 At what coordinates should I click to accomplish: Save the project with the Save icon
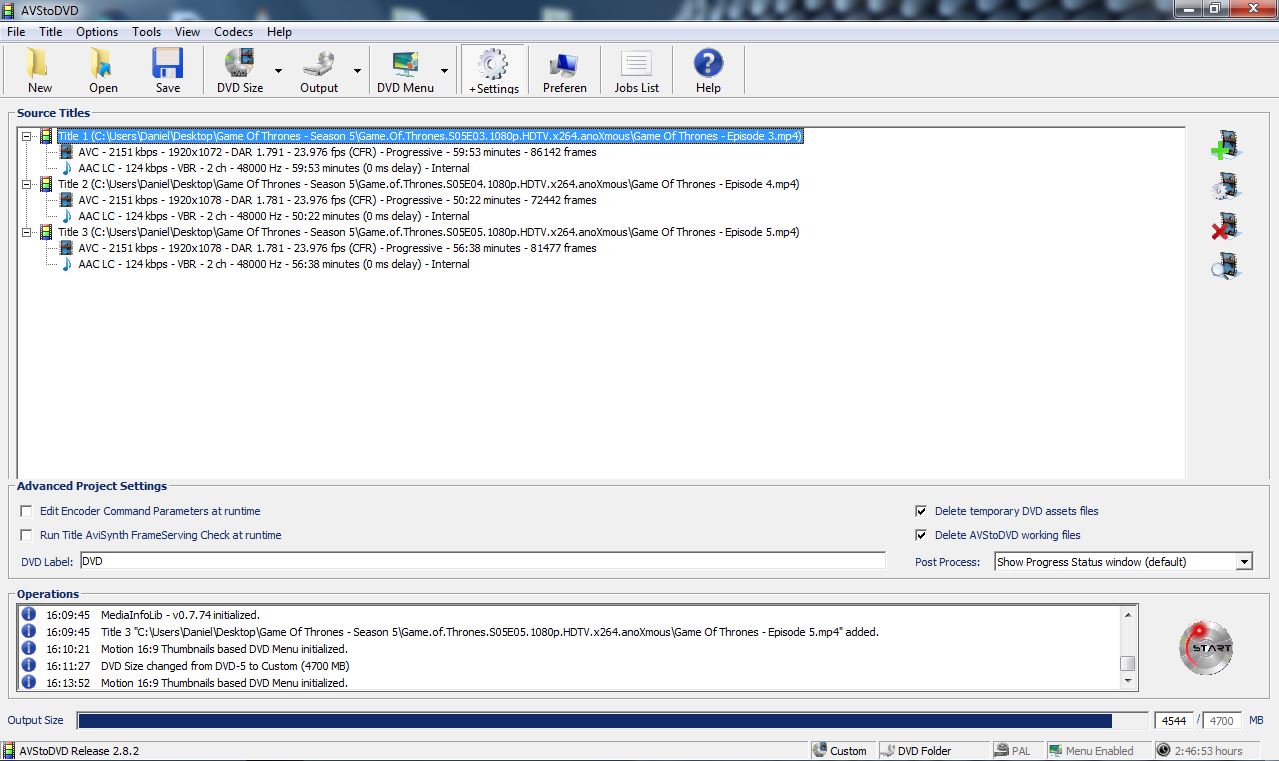coord(168,70)
